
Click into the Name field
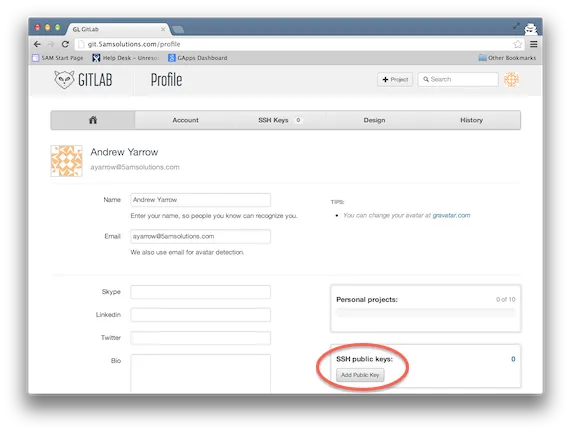(x=201, y=200)
